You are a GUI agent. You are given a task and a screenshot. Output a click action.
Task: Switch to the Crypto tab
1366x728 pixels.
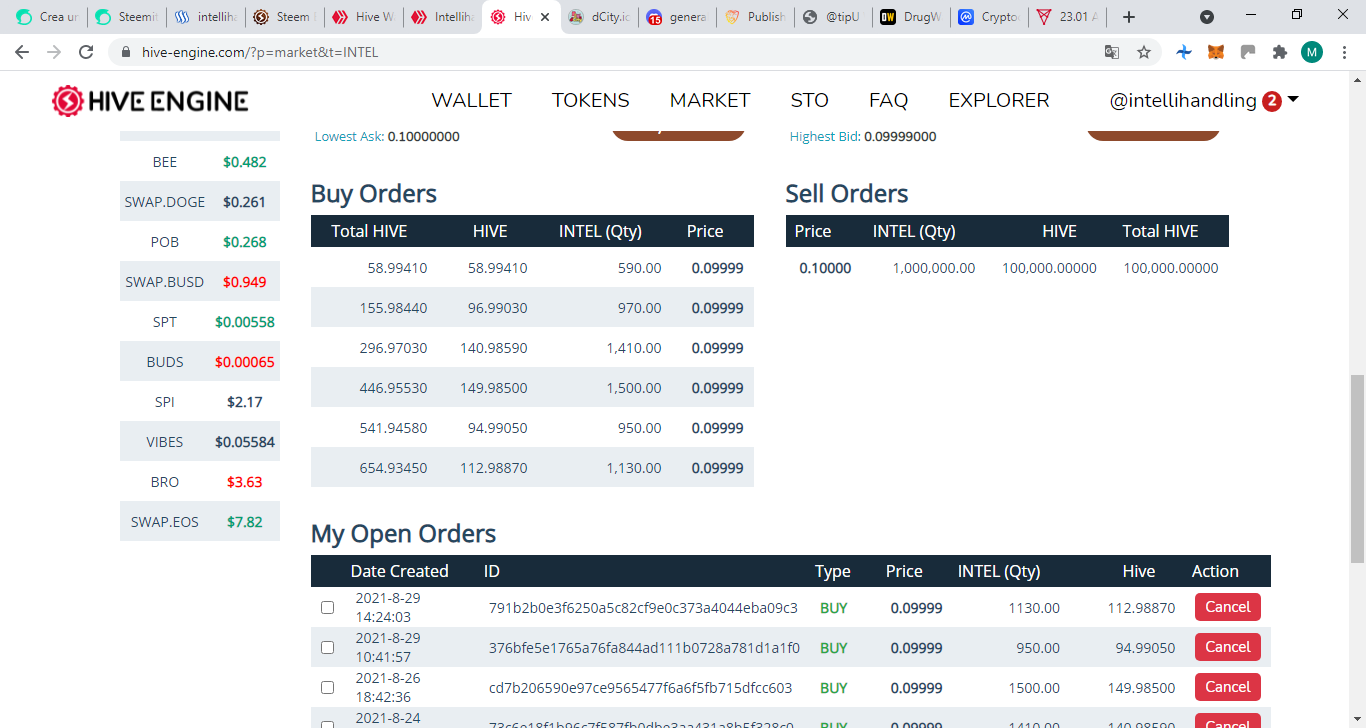pyautogui.click(x=991, y=17)
